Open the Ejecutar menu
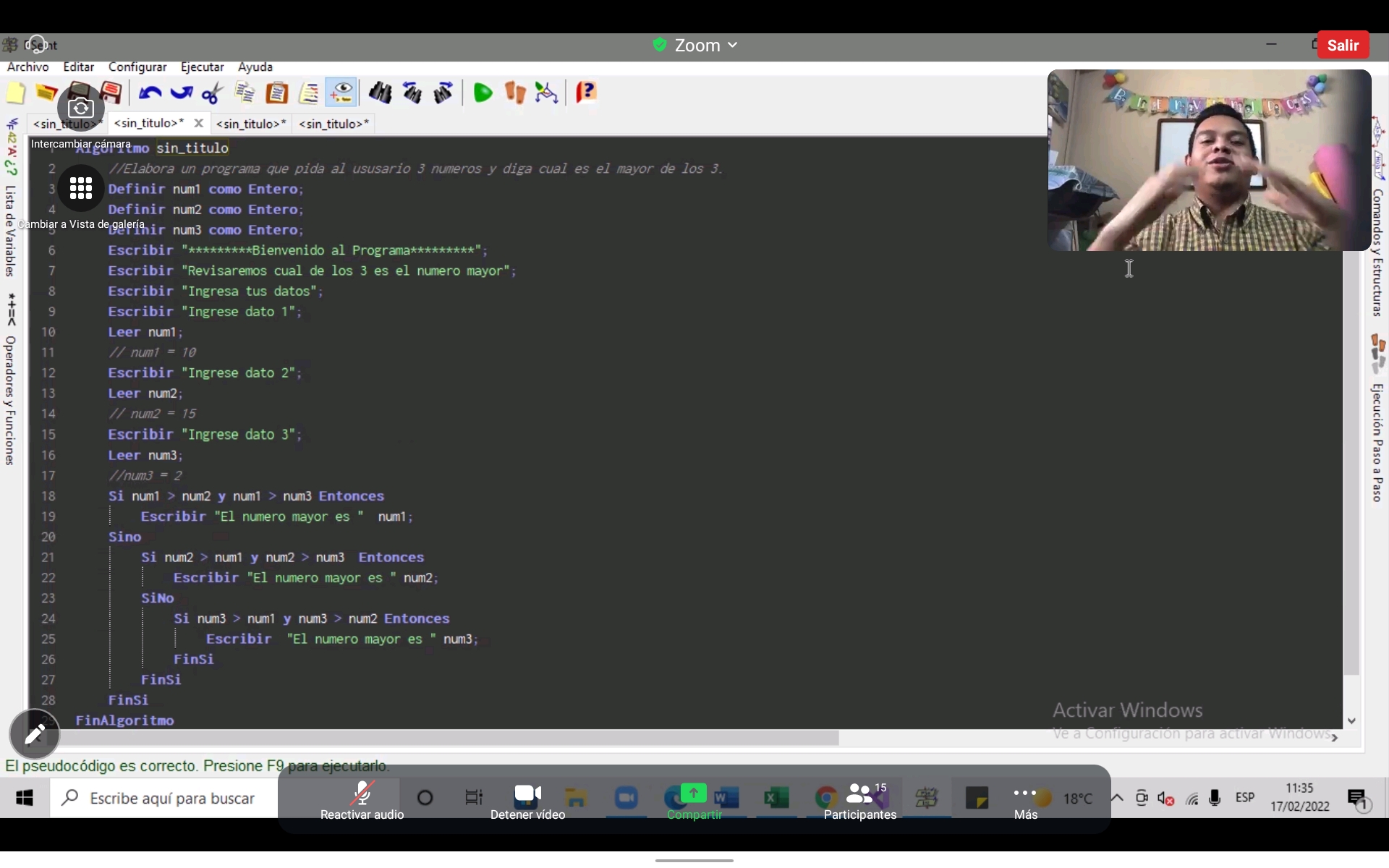The height and width of the screenshot is (868, 1389). pos(202,67)
